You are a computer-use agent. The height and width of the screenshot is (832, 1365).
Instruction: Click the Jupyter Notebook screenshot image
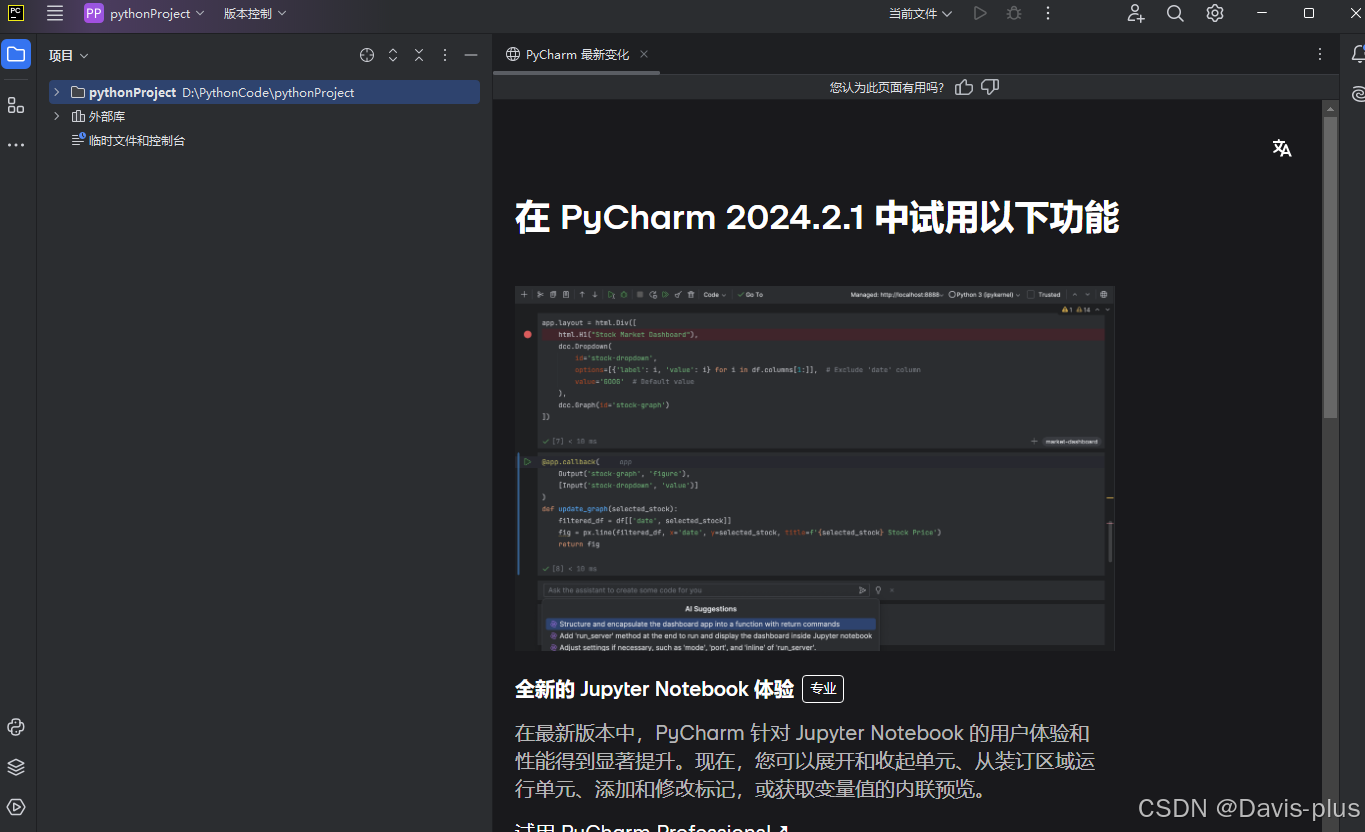(x=814, y=469)
